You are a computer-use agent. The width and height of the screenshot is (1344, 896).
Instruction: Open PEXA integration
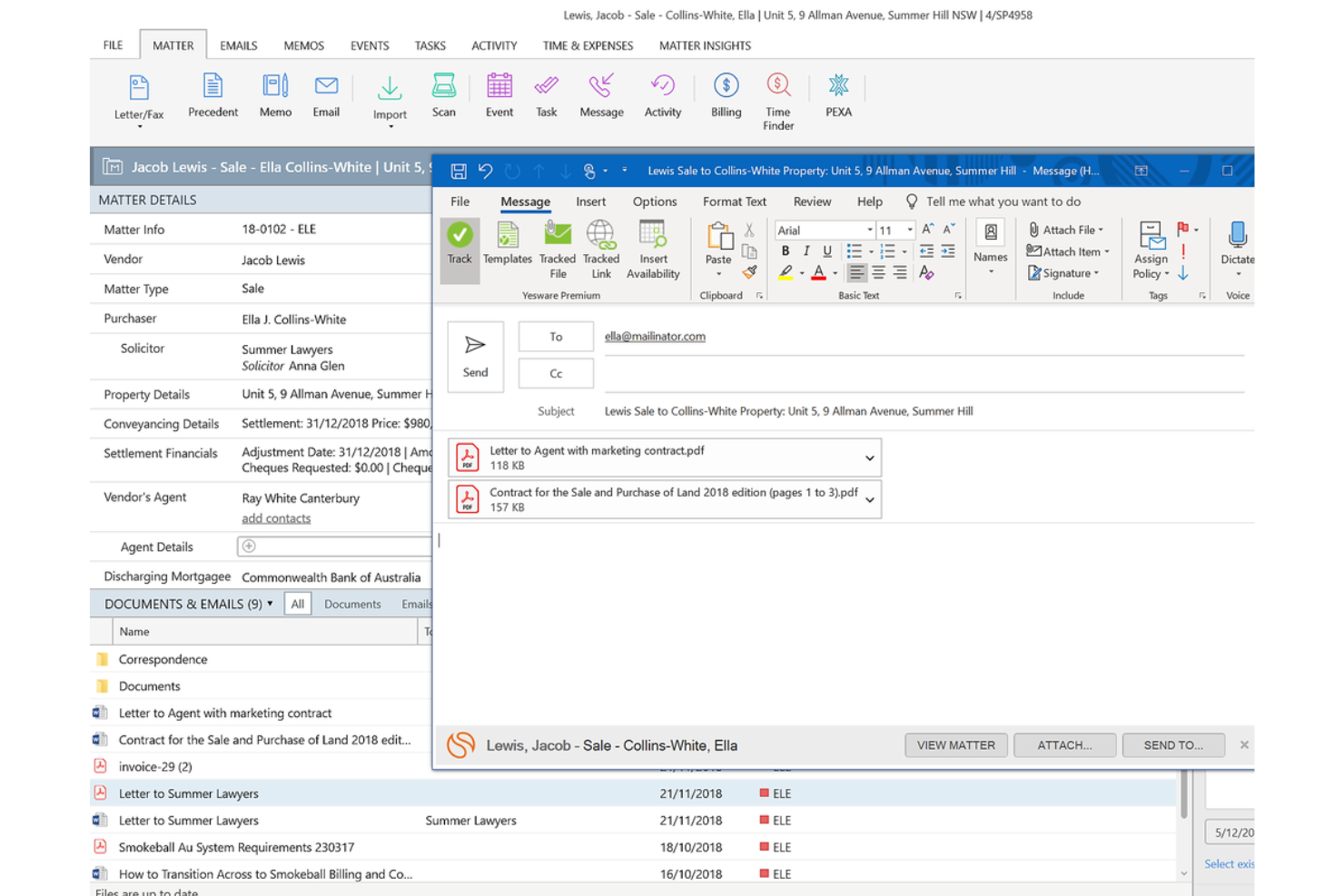pos(838,95)
